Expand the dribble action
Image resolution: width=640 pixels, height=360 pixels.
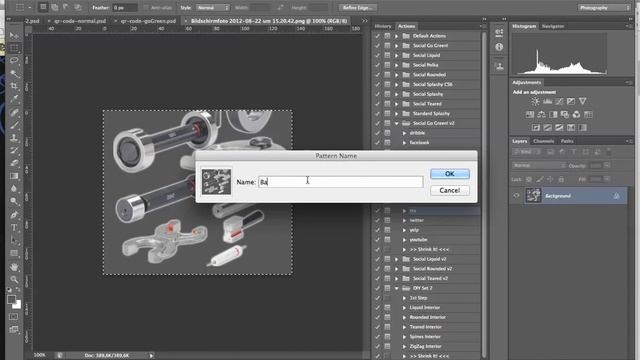point(404,133)
